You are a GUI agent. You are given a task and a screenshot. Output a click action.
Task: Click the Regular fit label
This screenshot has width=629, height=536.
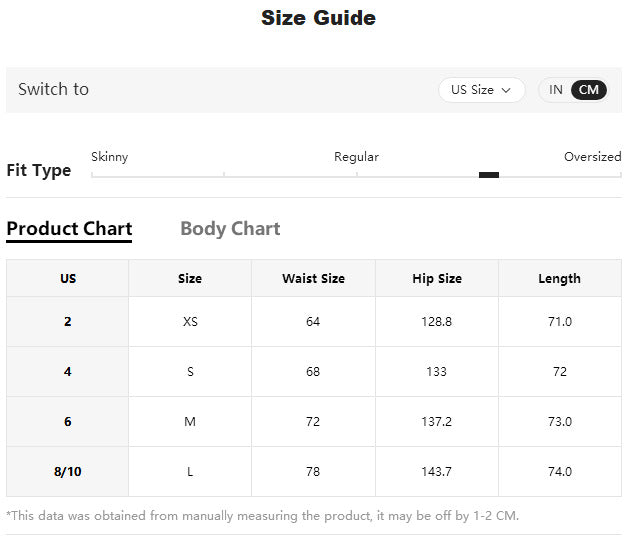pos(356,157)
